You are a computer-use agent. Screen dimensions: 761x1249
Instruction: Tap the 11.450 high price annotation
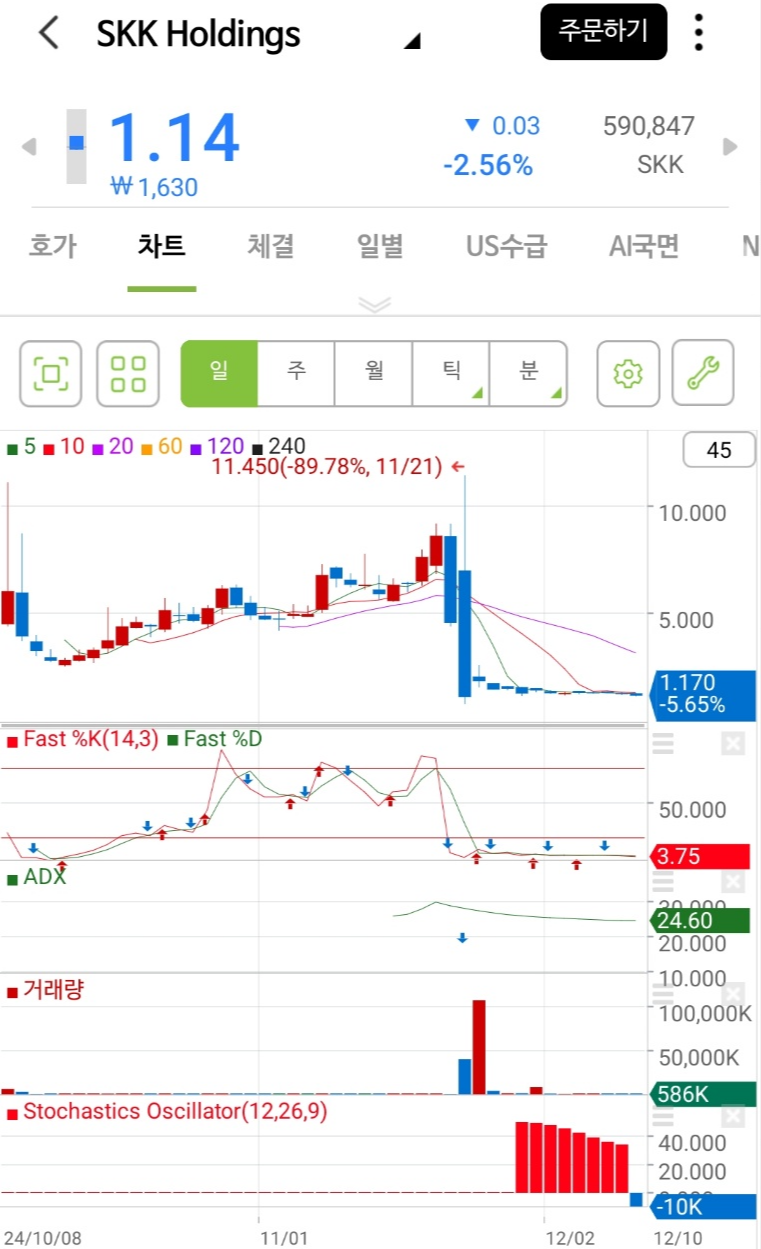(x=338, y=467)
